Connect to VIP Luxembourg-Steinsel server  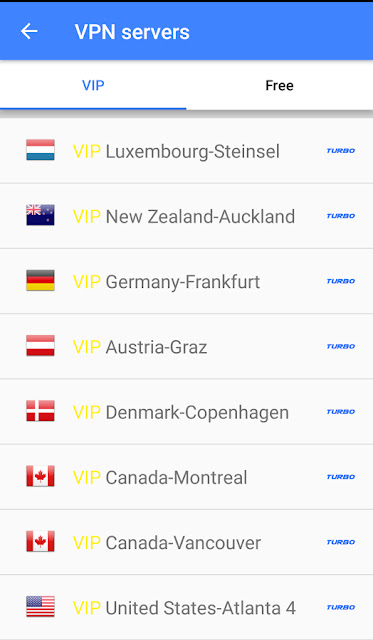[x=186, y=151]
